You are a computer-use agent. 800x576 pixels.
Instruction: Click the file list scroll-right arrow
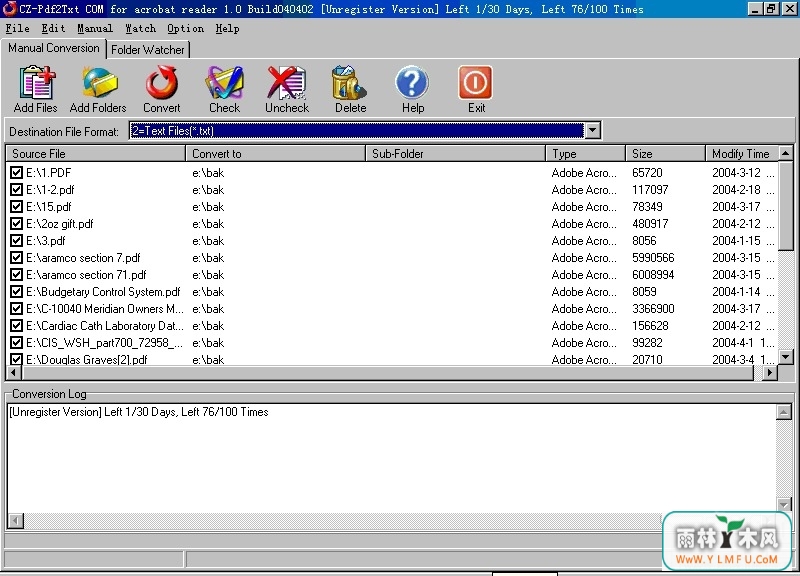tap(769, 373)
